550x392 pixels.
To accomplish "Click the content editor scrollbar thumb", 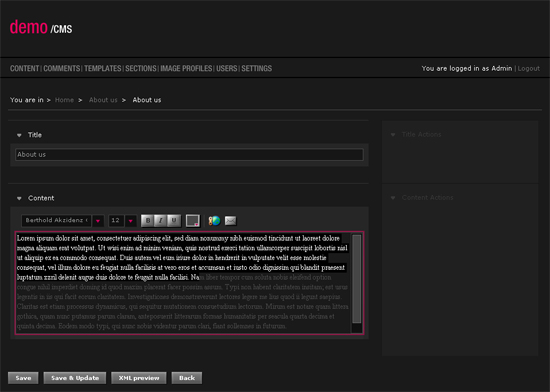I will 357,279.
